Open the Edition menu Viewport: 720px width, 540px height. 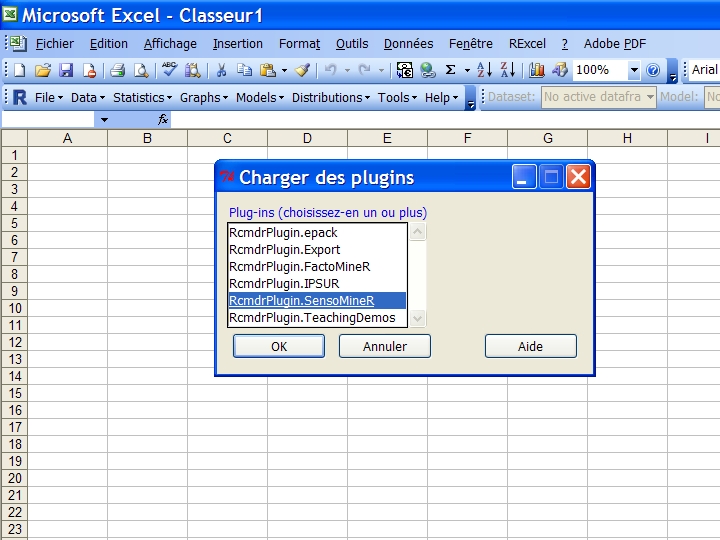point(109,44)
